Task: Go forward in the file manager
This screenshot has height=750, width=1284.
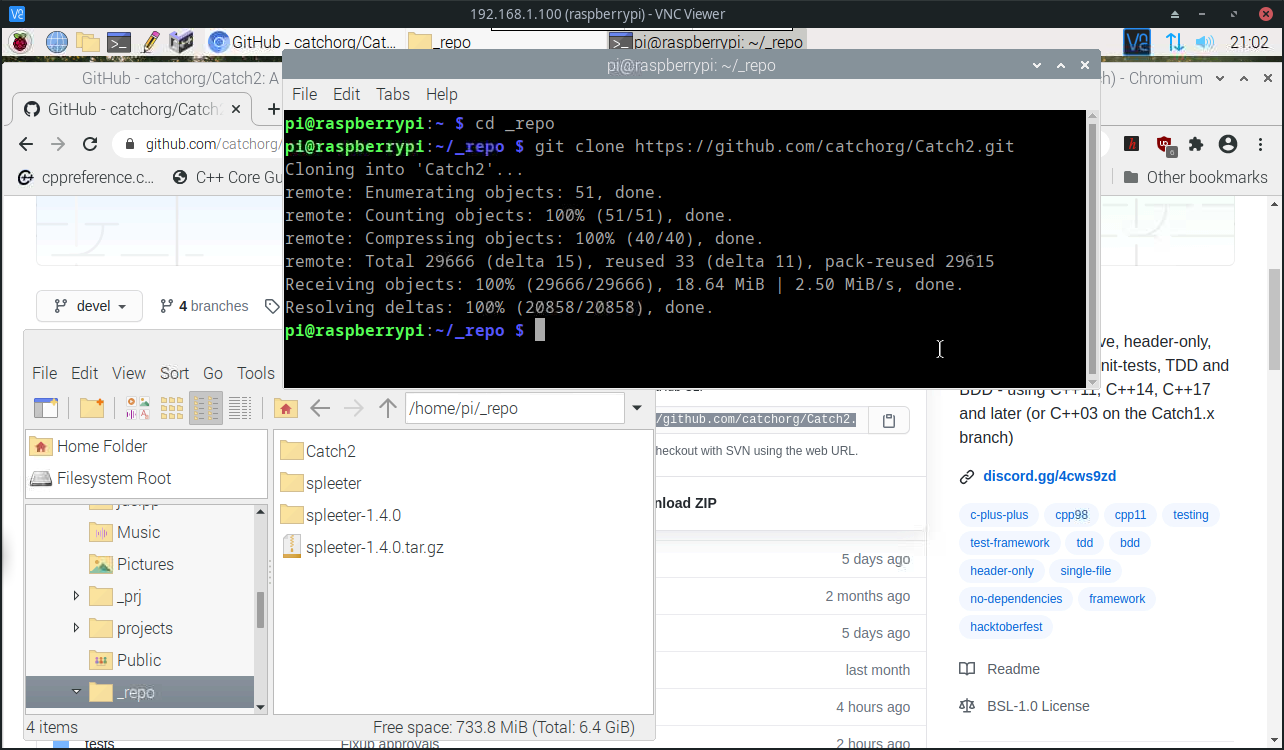Action: pos(354,408)
